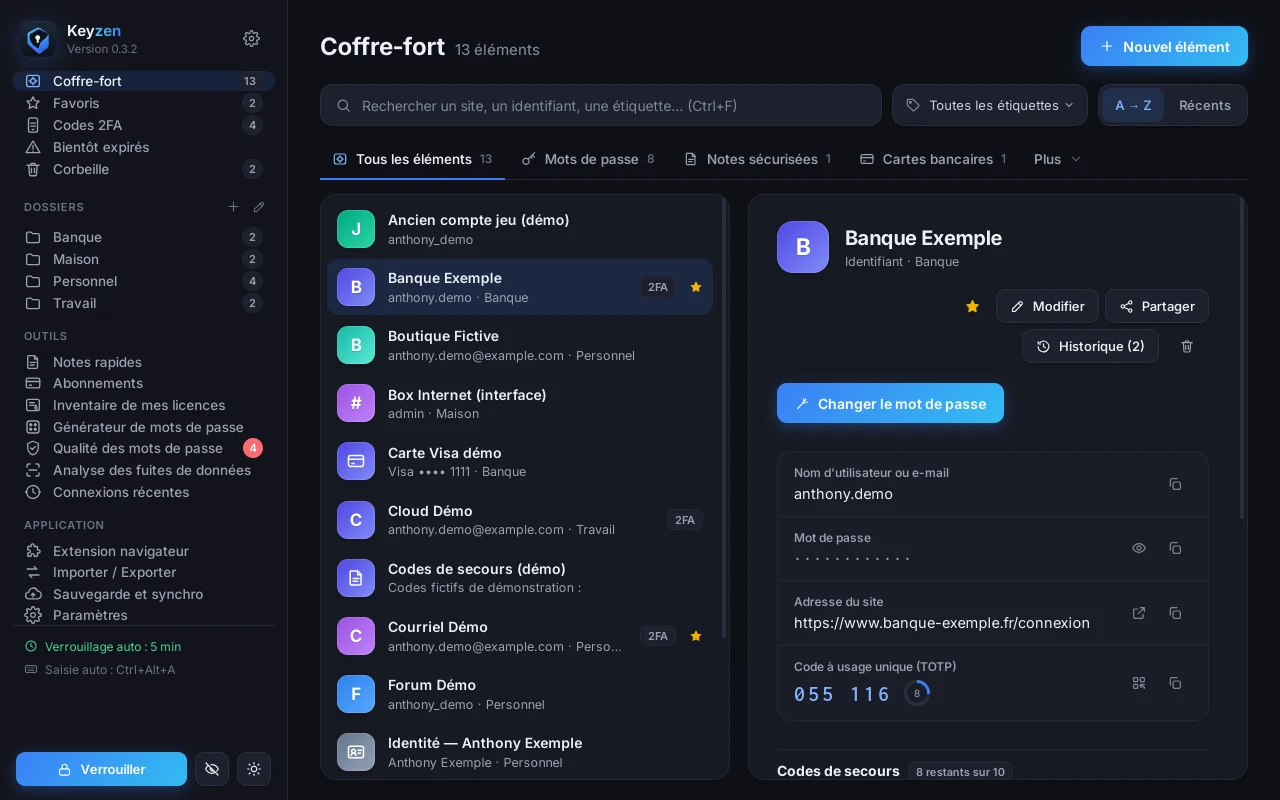Click the item list scrollbar
The height and width of the screenshot is (800, 1280).
coord(724,418)
